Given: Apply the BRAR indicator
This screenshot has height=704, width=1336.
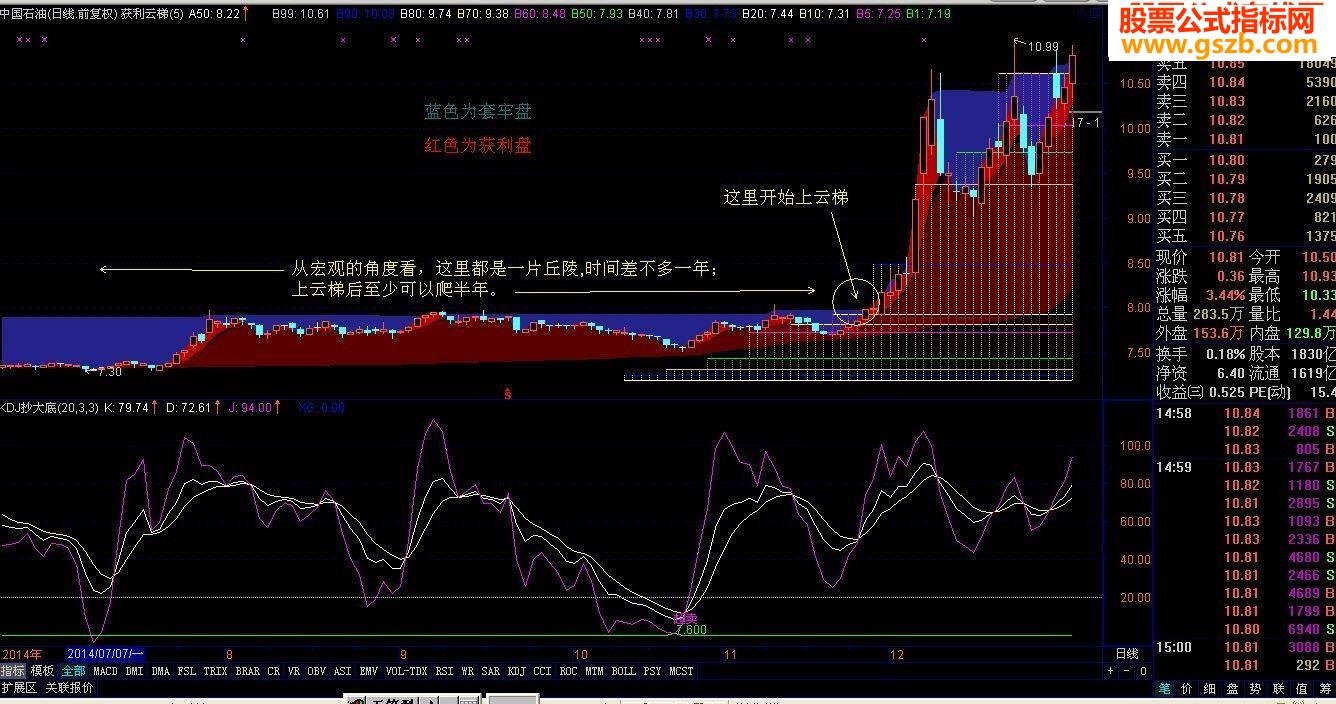Looking at the screenshot, I should [x=247, y=671].
